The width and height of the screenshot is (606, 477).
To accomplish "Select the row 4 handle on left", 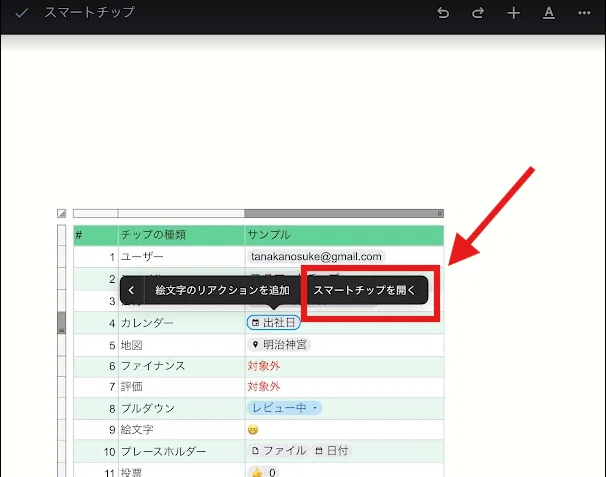I will tap(61, 322).
